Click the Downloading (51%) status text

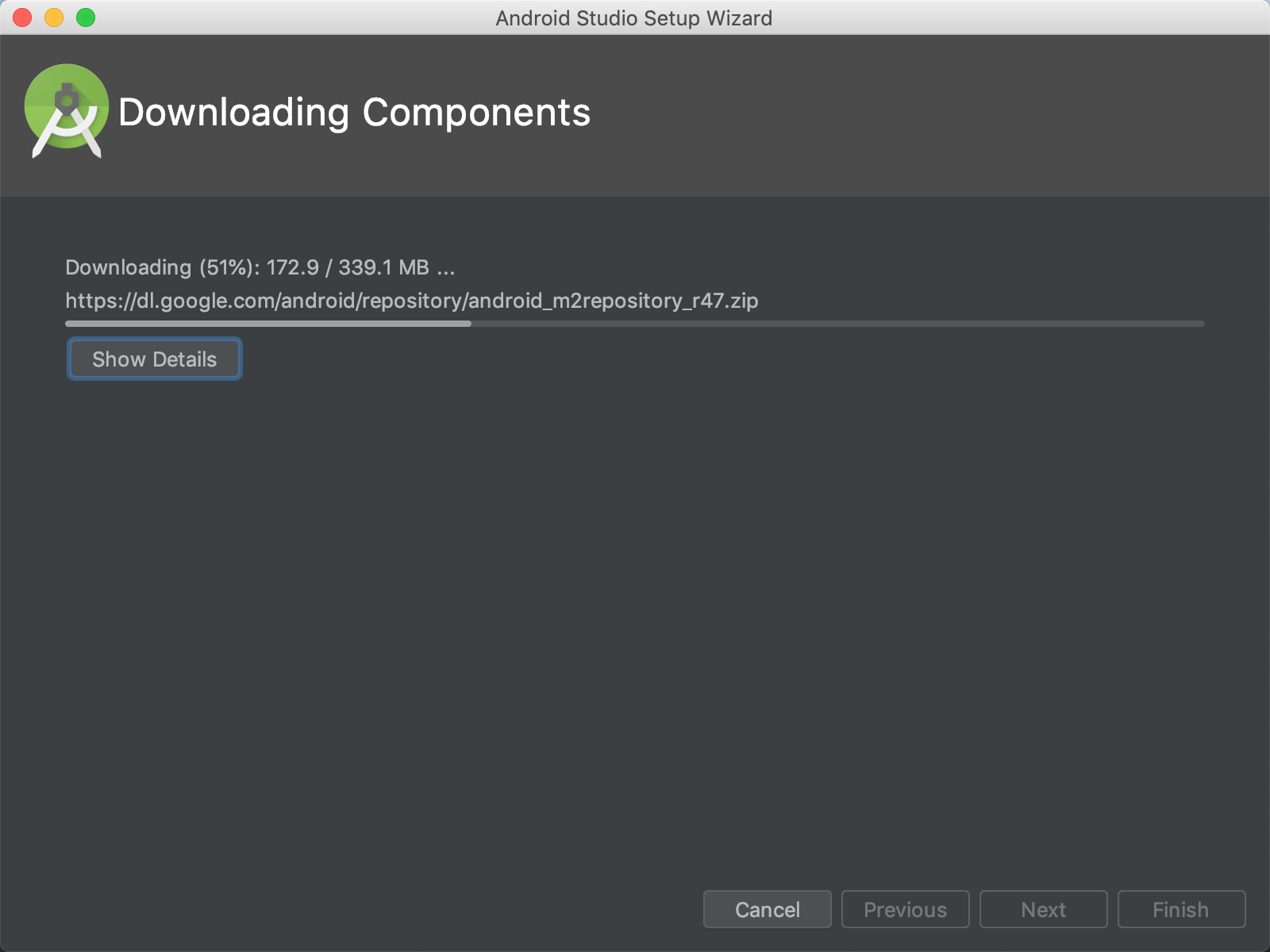click(x=260, y=267)
